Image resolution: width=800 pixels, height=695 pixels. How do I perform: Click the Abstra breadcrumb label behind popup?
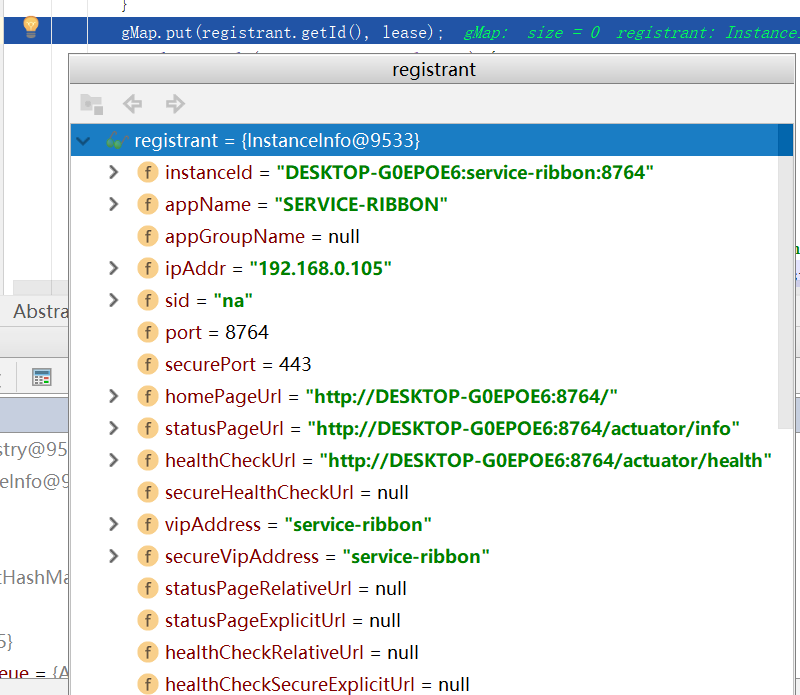[41, 311]
